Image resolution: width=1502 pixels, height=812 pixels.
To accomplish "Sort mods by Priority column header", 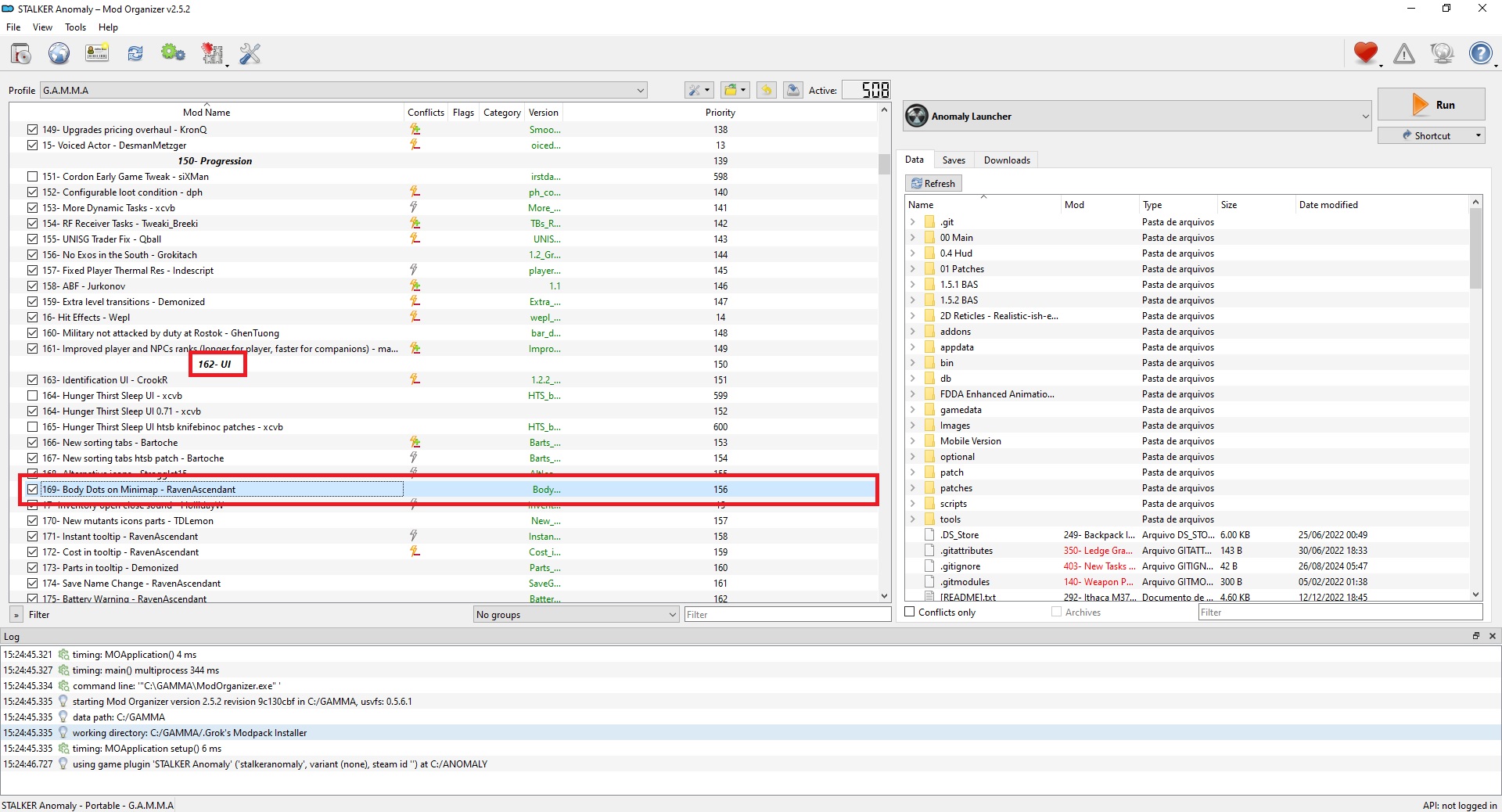I will pyautogui.click(x=720, y=113).
